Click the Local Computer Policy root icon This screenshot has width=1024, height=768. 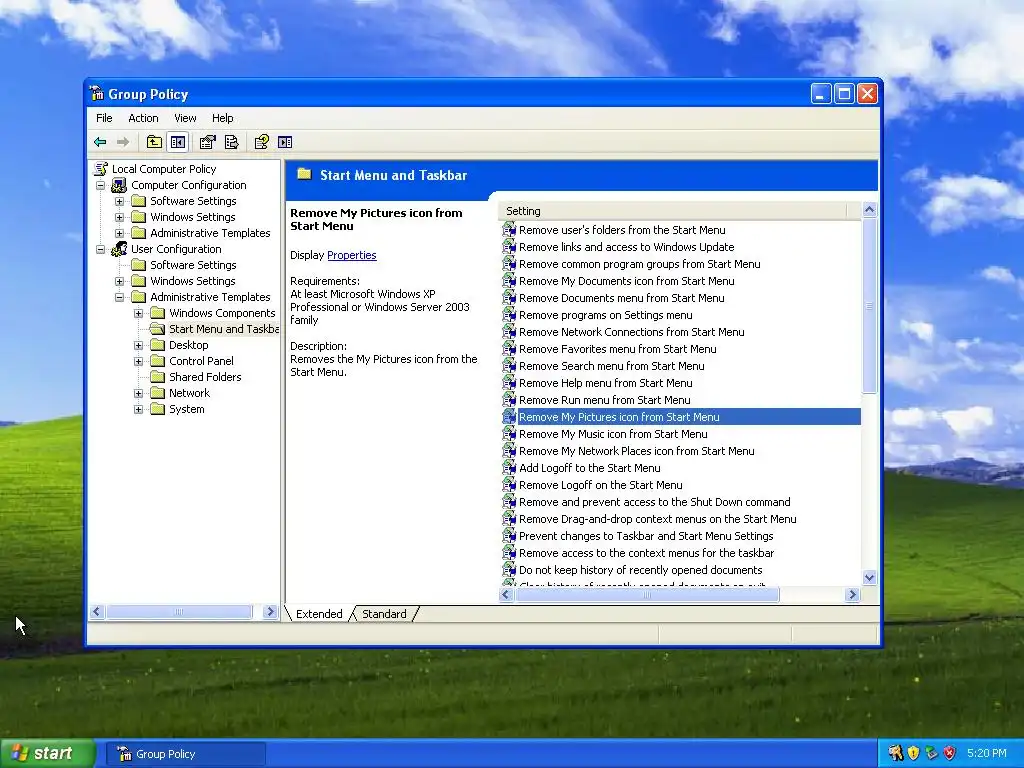click(x=101, y=168)
